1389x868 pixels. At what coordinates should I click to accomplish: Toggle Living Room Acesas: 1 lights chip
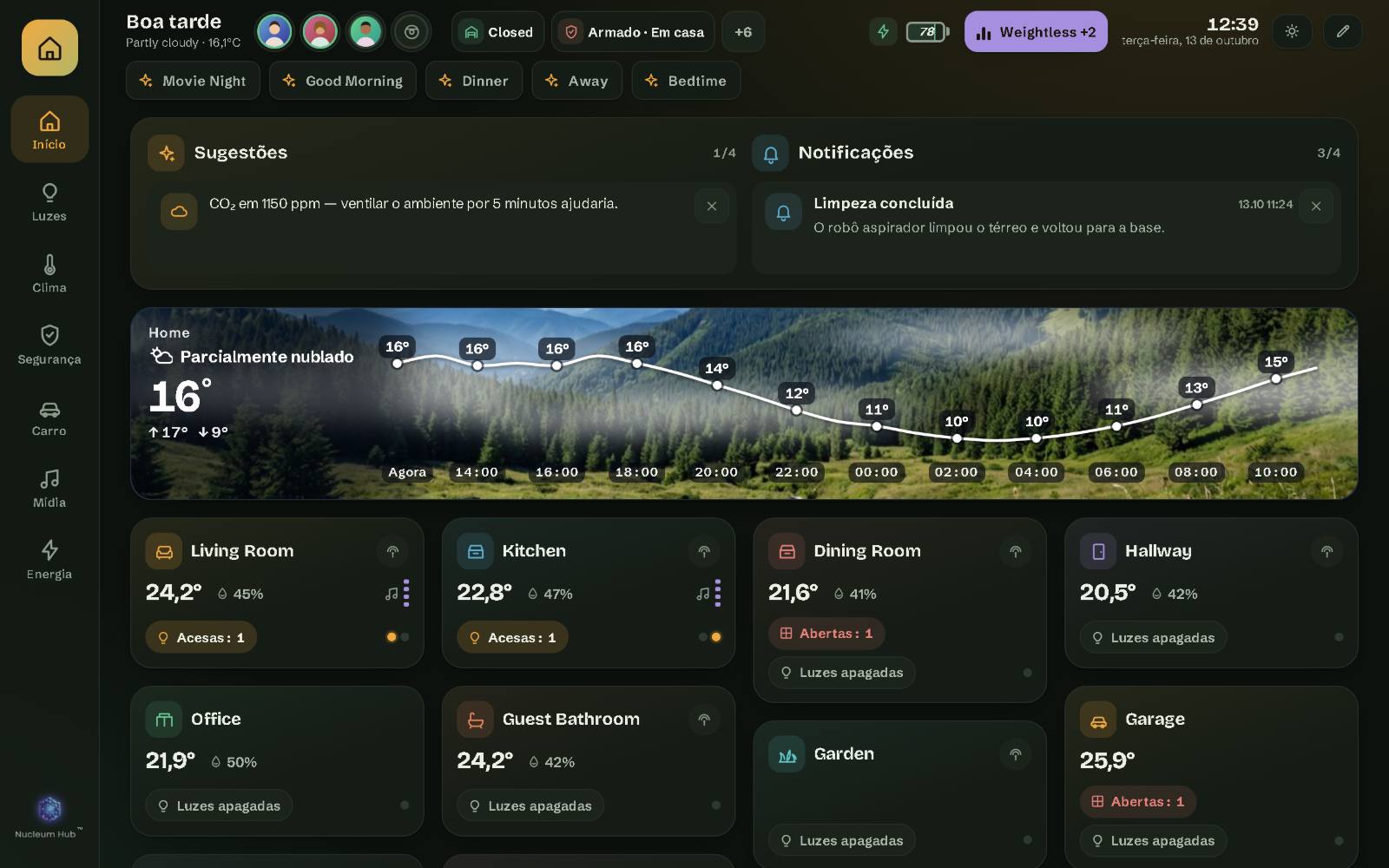(201, 638)
